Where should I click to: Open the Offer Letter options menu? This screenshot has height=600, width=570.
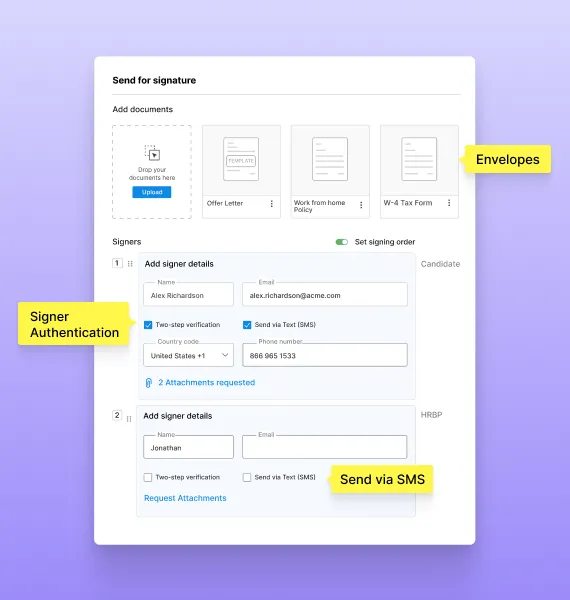[272, 204]
